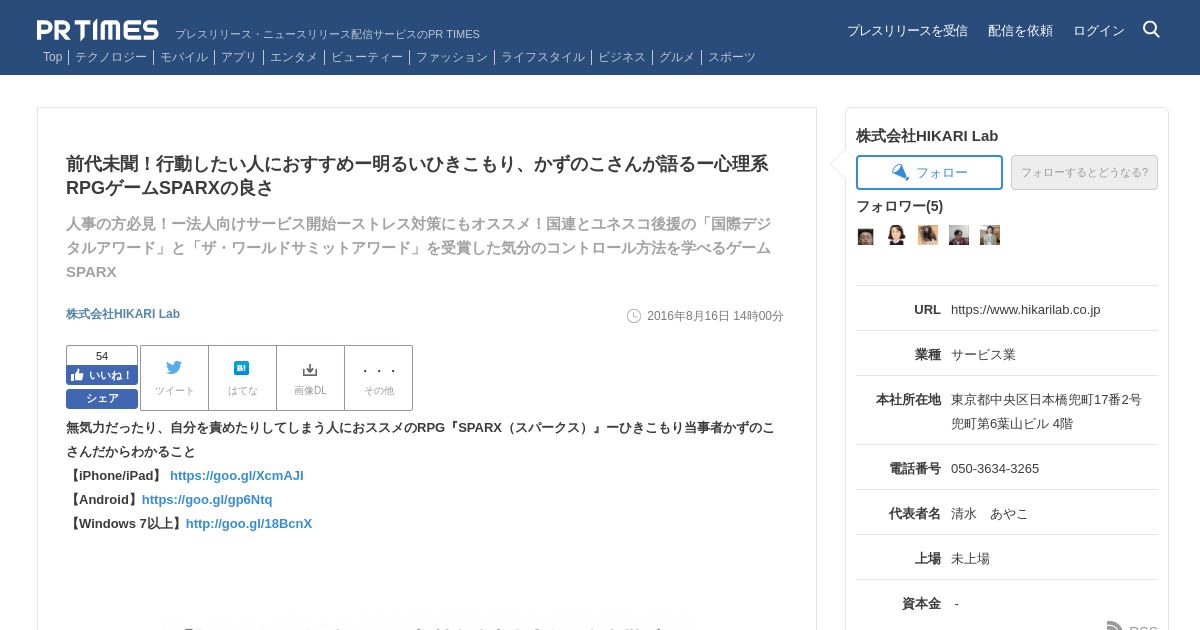Image resolution: width=1200 pixels, height=630 pixels.
Task: Open the ビジネス category
Action: click(622, 57)
